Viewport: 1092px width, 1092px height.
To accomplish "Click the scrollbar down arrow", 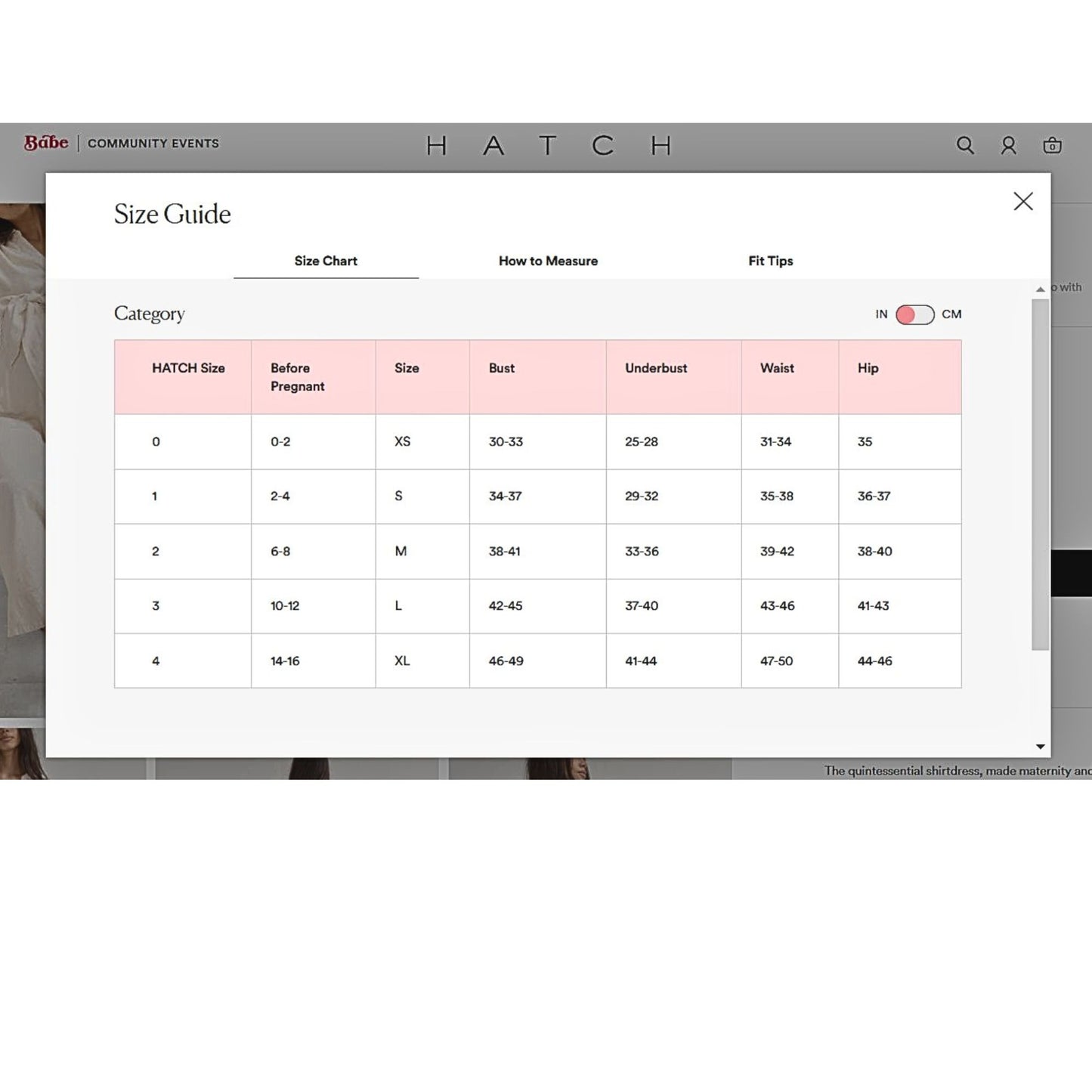I will (x=1040, y=747).
